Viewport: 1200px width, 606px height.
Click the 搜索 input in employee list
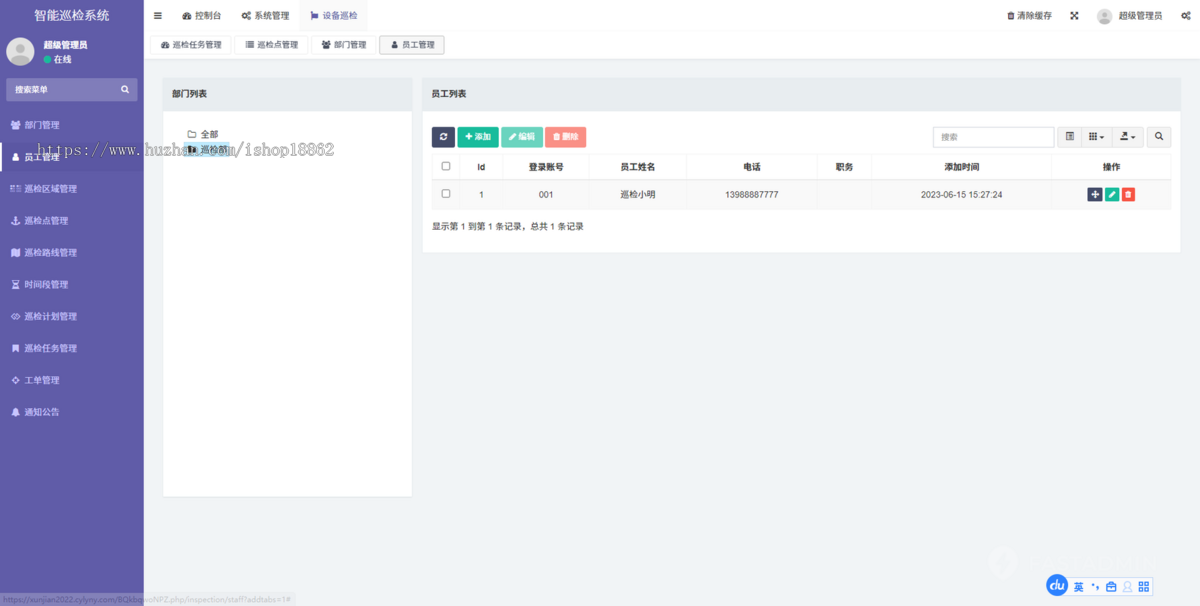(993, 137)
